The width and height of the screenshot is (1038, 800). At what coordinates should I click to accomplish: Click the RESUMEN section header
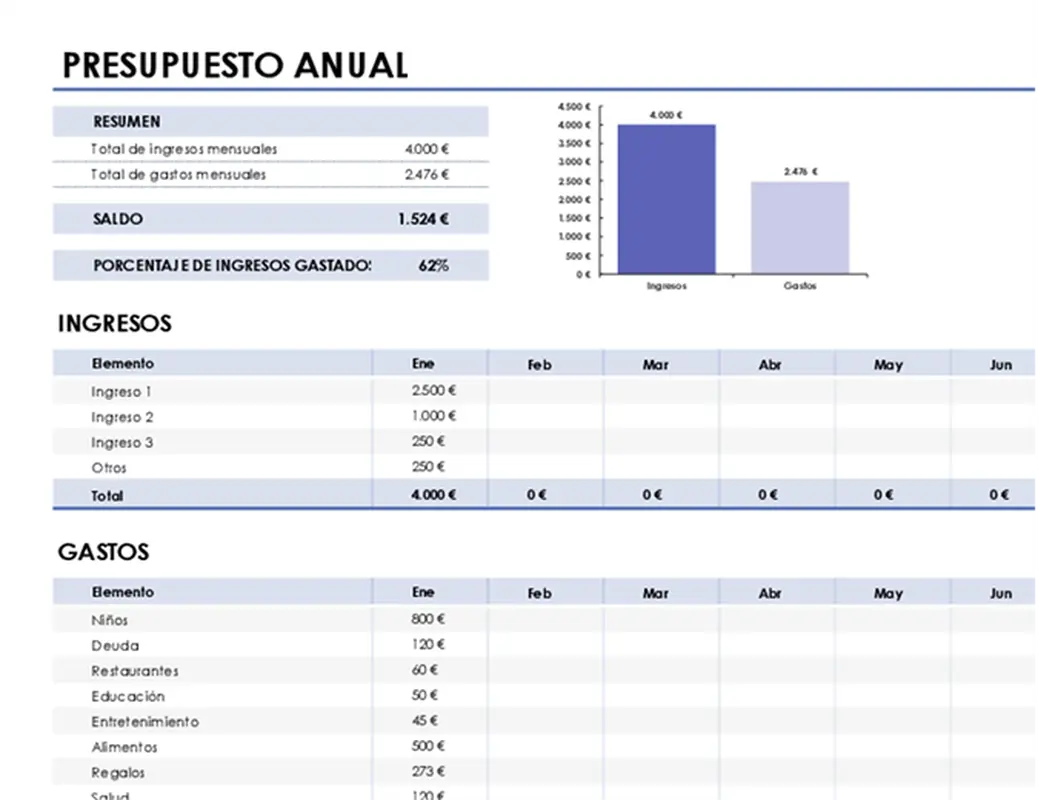pyautogui.click(x=126, y=122)
